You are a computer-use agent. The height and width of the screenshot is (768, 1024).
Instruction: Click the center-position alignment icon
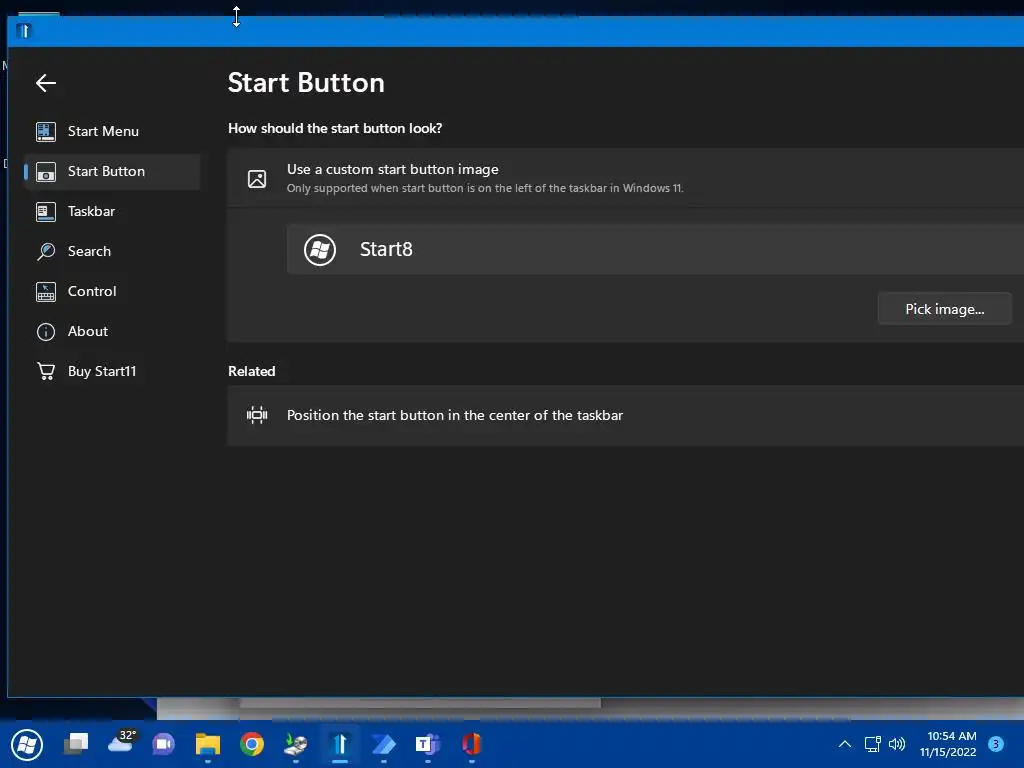tap(257, 415)
